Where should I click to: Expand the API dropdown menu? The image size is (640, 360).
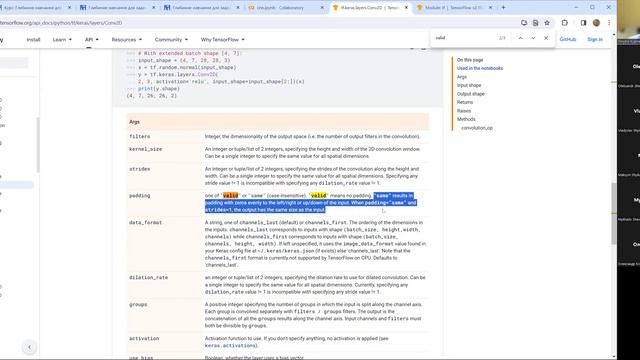[91, 40]
